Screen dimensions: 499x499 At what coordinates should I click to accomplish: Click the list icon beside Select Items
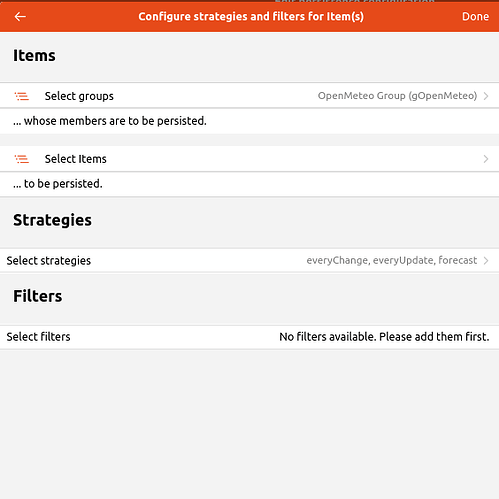pos(22,159)
